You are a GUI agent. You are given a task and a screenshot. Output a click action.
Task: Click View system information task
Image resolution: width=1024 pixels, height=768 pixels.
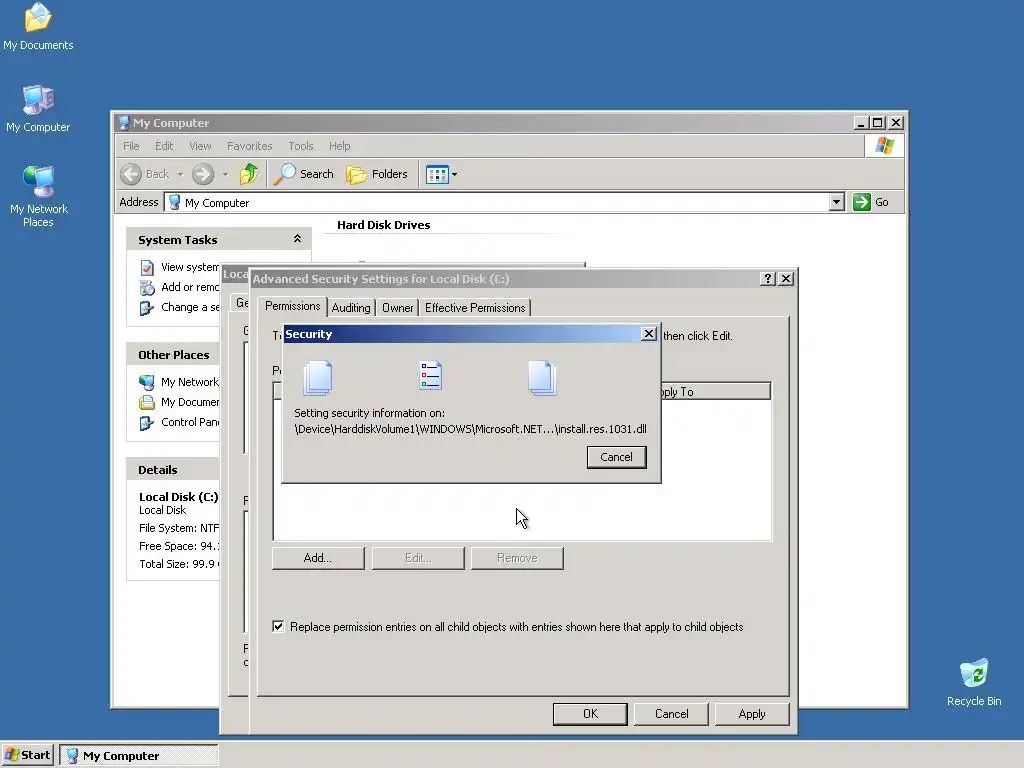(190, 267)
